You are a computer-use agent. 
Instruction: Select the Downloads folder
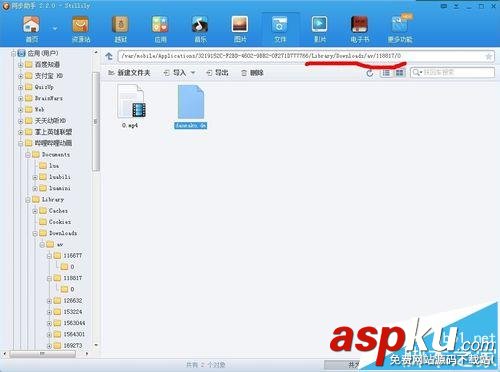tap(59, 233)
